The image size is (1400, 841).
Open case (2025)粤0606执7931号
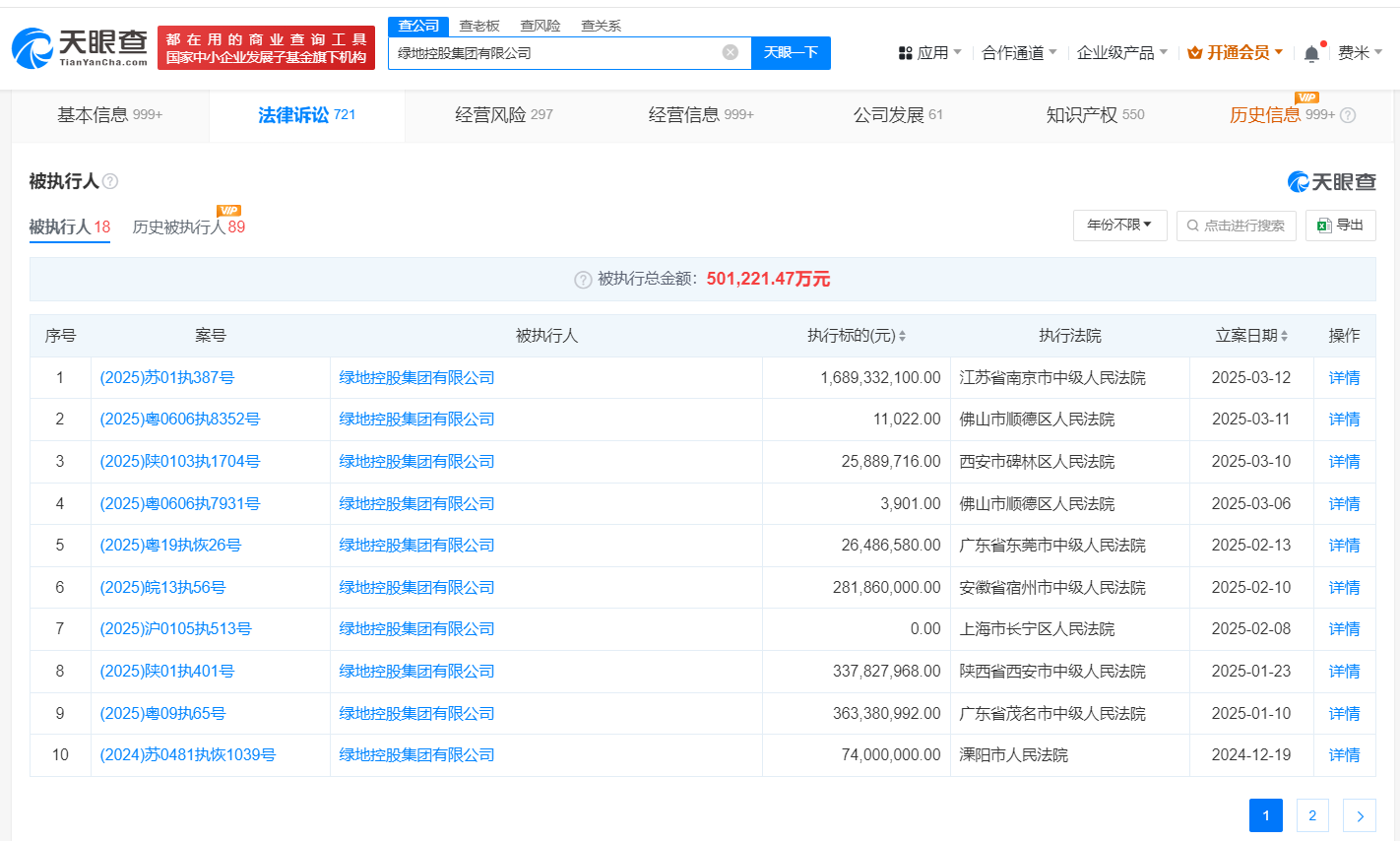click(180, 504)
